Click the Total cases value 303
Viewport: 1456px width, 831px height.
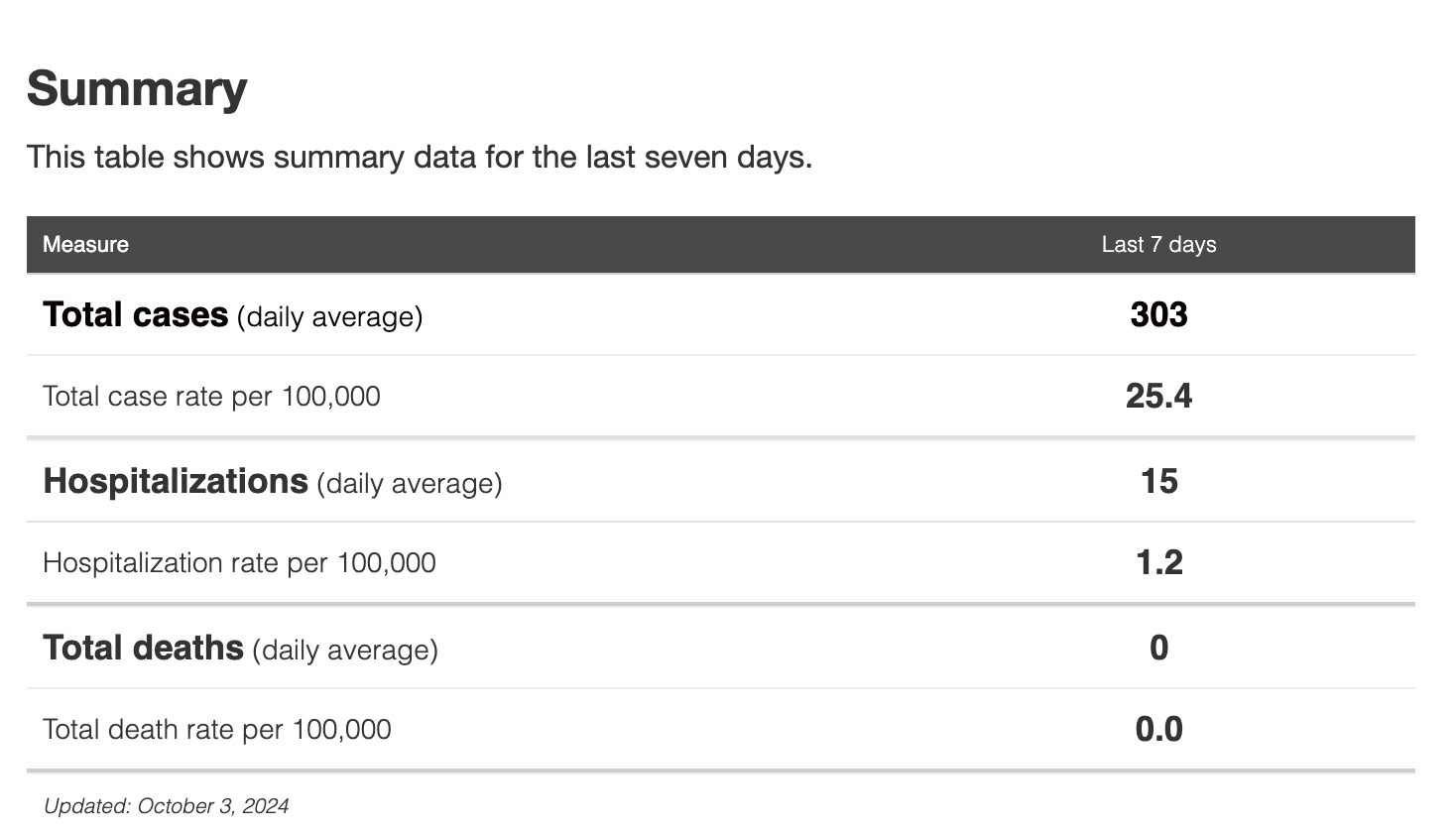[x=1158, y=315]
